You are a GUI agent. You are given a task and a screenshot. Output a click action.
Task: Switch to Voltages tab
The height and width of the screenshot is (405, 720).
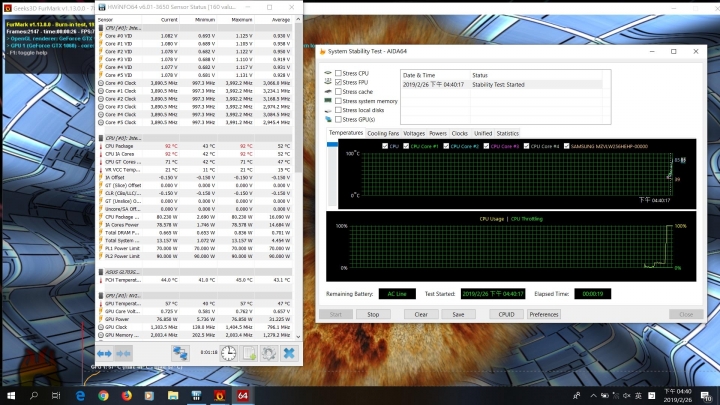(414, 134)
